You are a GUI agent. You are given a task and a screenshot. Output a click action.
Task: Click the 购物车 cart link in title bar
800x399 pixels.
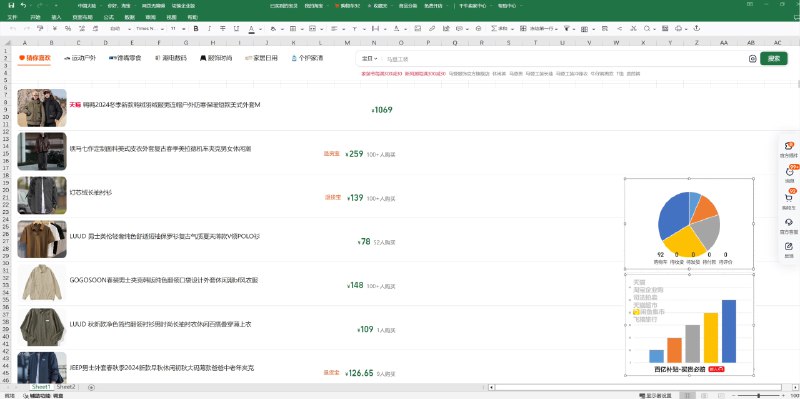coord(346,5)
